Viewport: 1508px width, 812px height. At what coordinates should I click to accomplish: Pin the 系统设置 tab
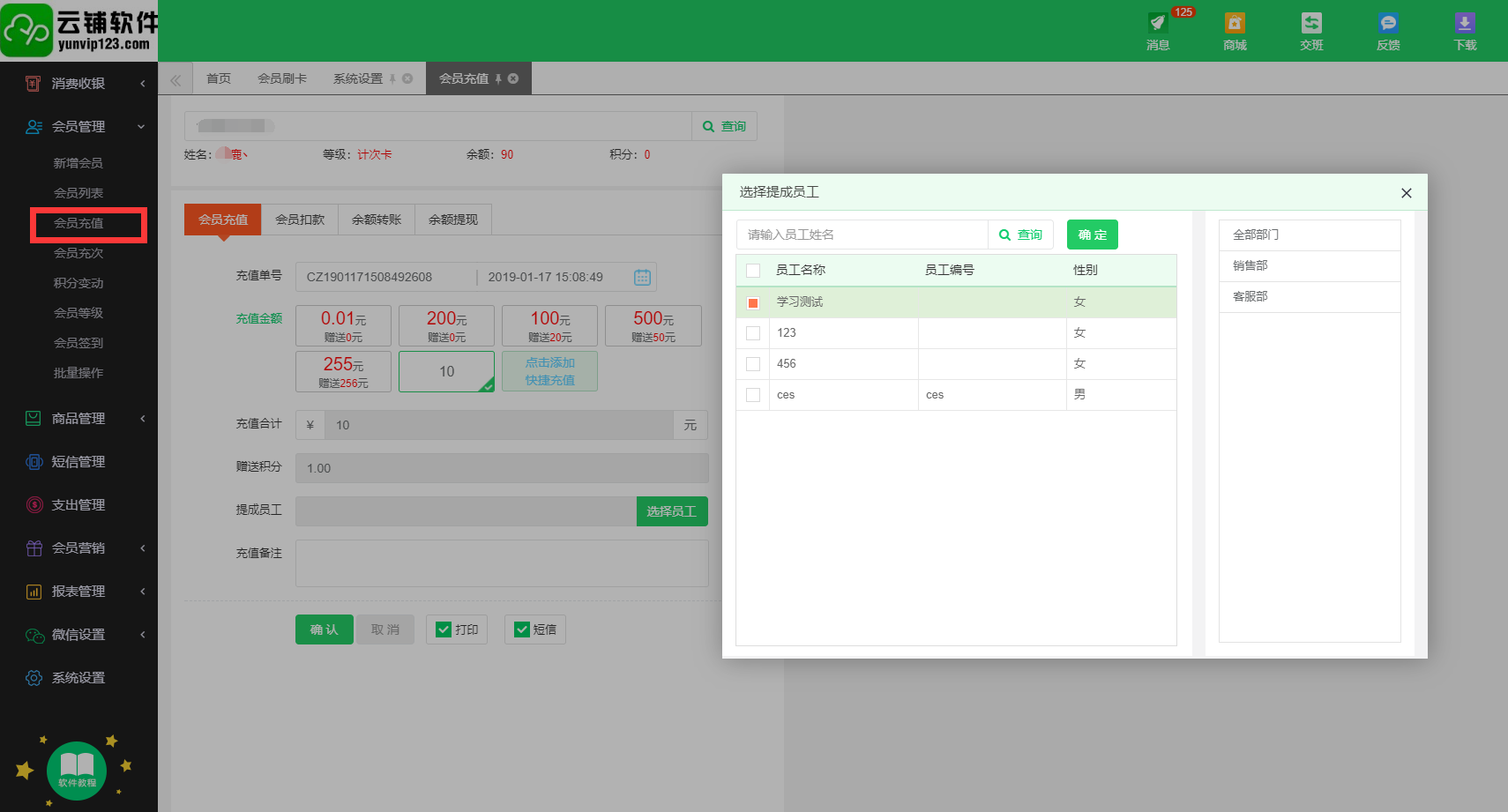(x=392, y=78)
